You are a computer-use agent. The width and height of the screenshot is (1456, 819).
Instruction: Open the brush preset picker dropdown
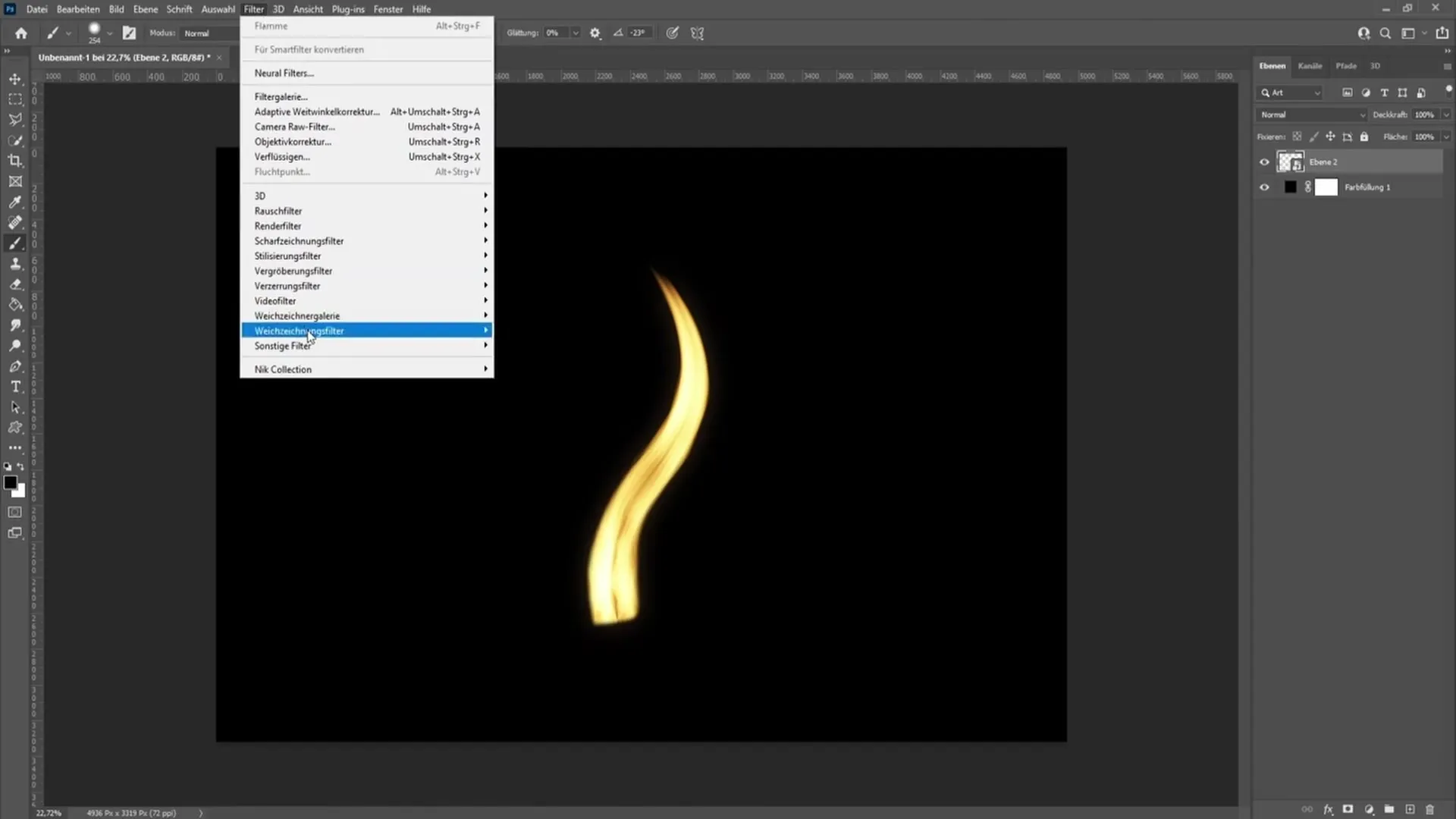[x=109, y=33]
